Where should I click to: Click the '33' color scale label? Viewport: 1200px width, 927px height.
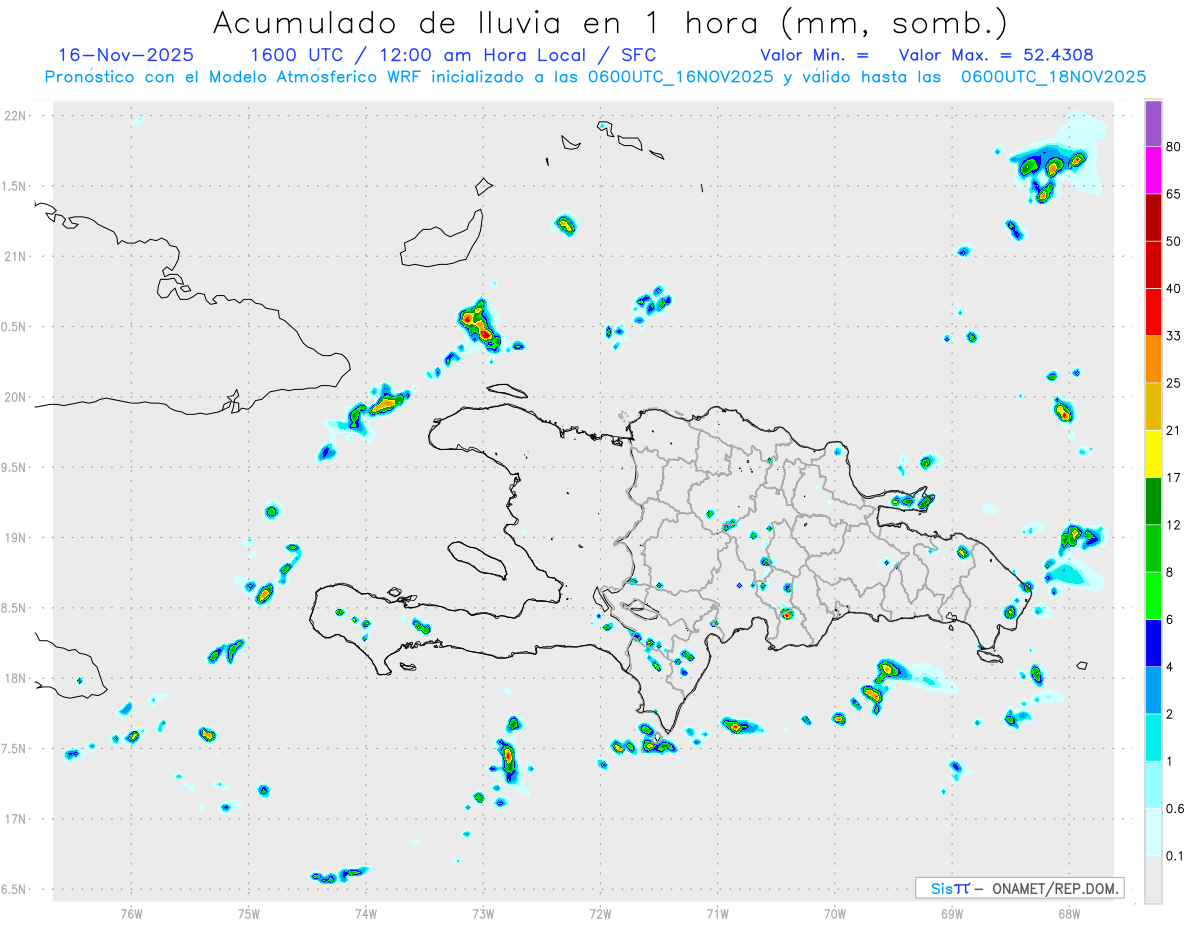click(x=1174, y=336)
